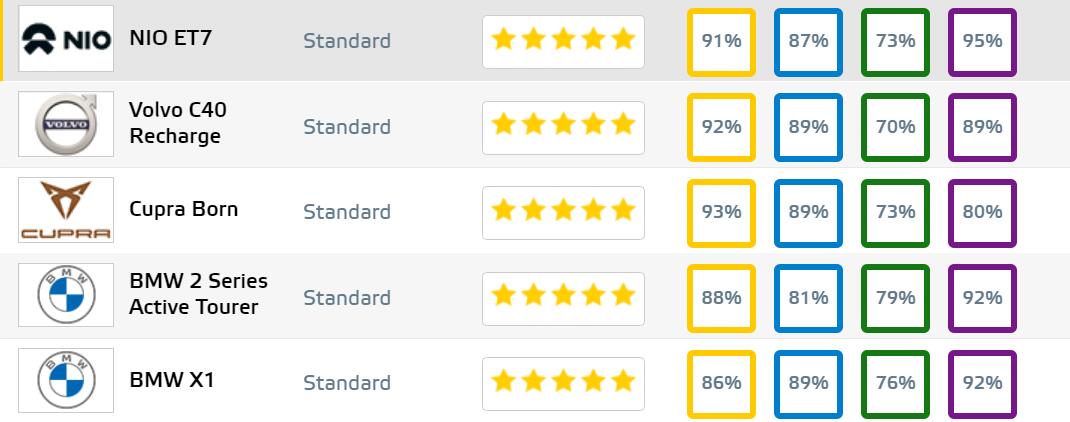Click NIO ET7 yellow 91% score box
The height and width of the screenshot is (422, 1070).
(x=721, y=41)
